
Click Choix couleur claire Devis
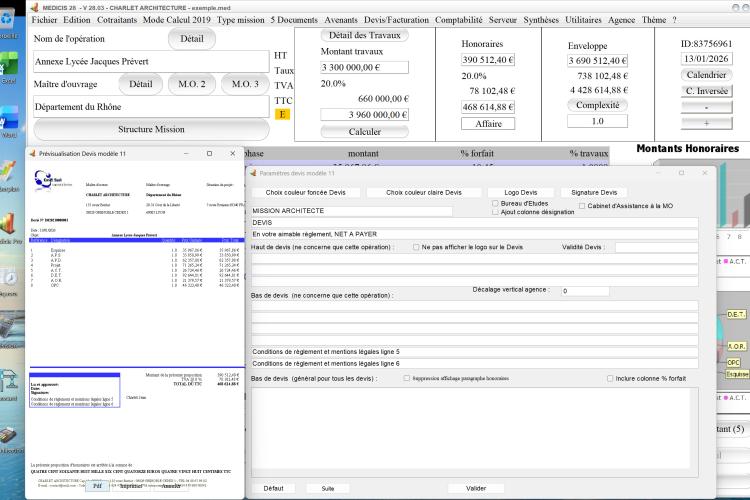point(424,192)
